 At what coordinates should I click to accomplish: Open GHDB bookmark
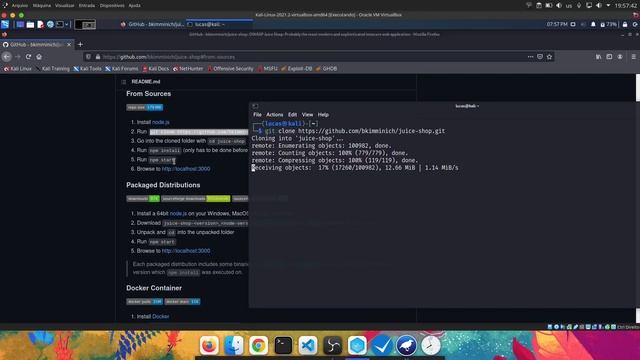pyautogui.click(x=327, y=69)
